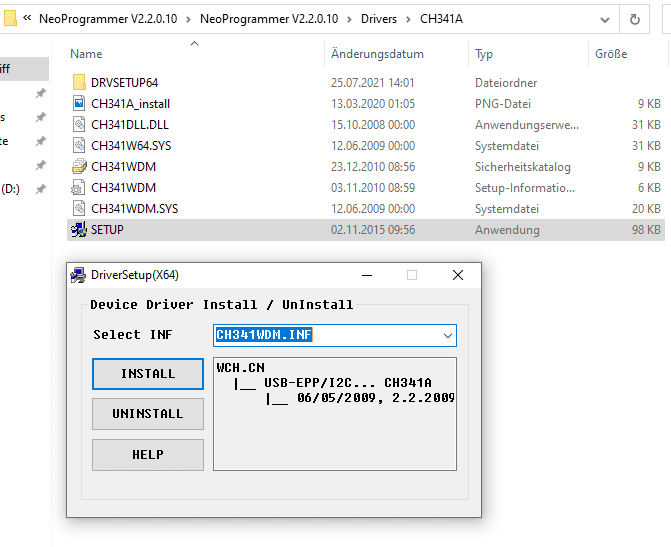Screen dimensions: 671x547
Task: Select the DRVSETUP64 folder name
Action: tap(125, 83)
